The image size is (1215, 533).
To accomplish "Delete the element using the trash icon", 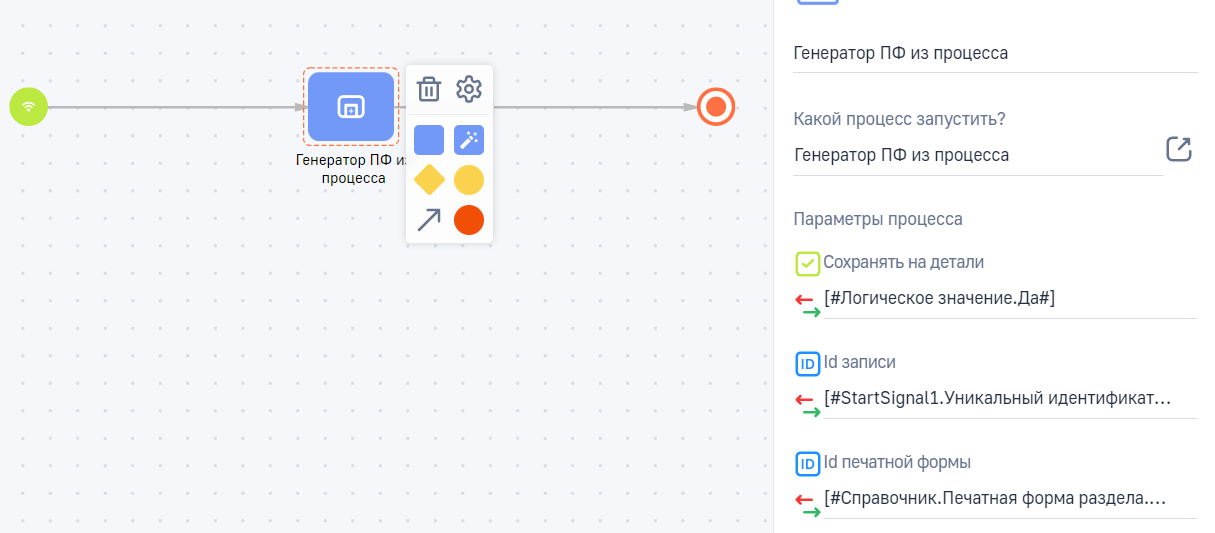I will 428,89.
